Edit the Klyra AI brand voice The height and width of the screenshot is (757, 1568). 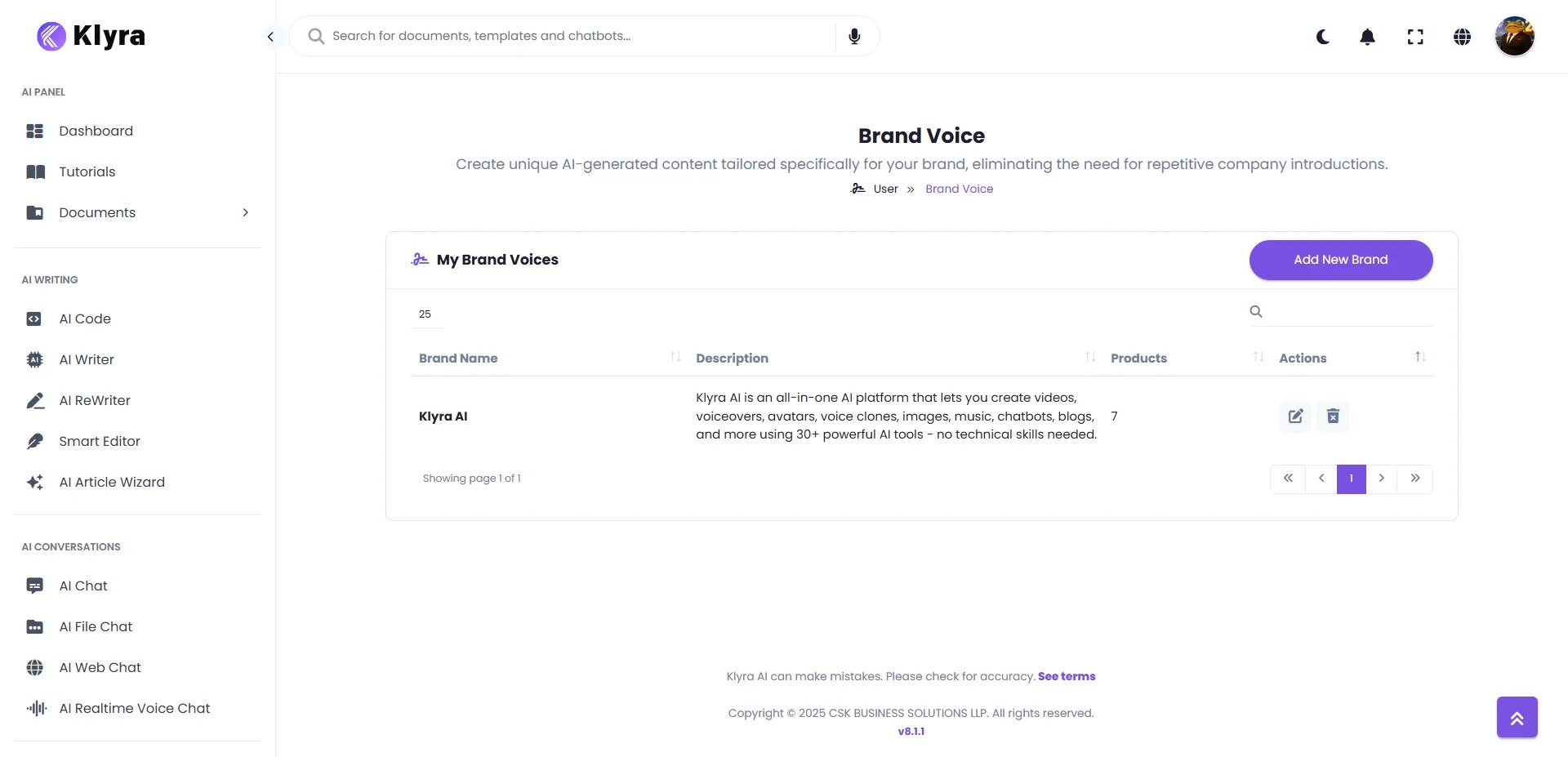tap(1294, 416)
